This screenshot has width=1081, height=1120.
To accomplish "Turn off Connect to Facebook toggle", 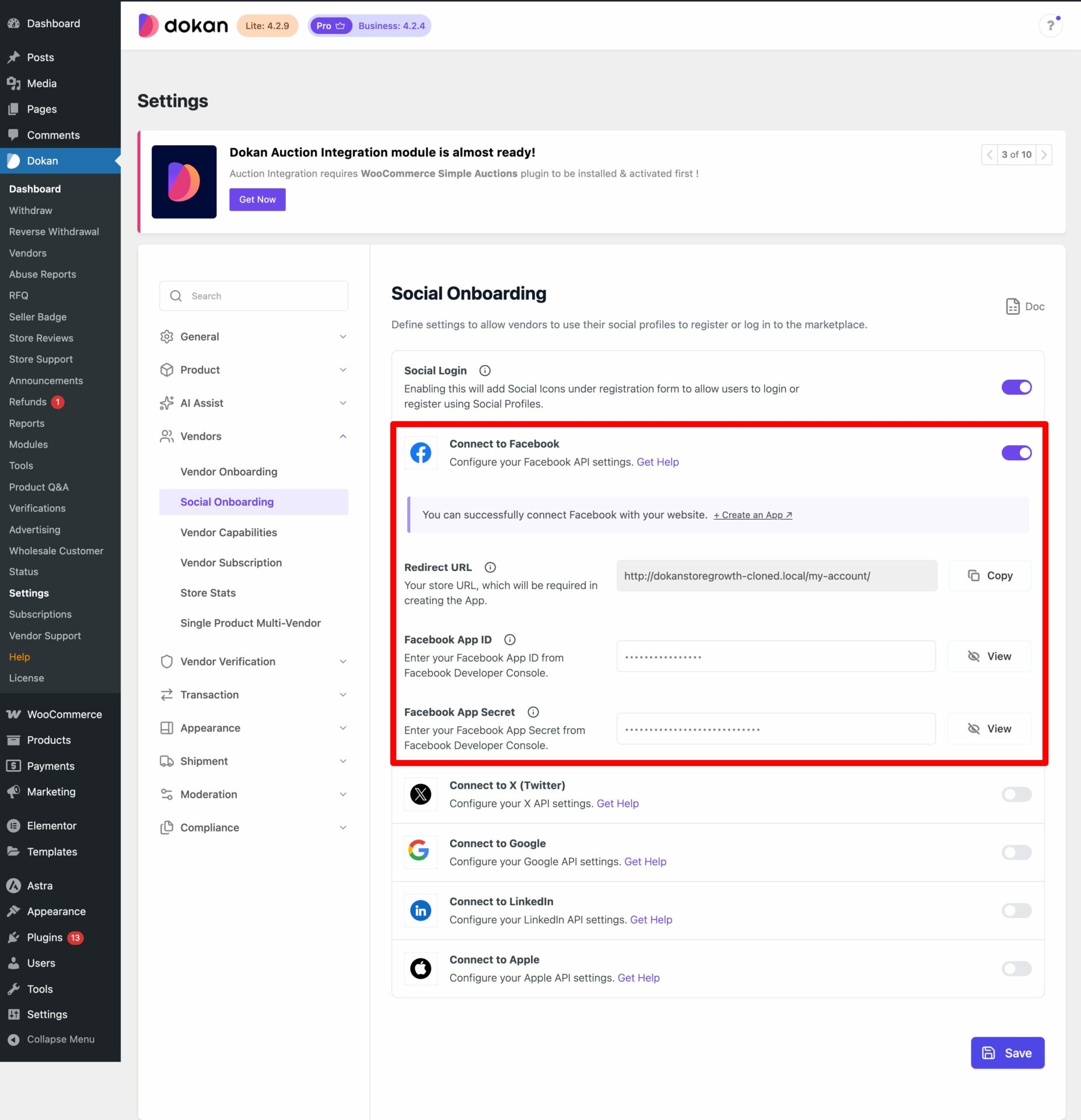I will click(1016, 453).
